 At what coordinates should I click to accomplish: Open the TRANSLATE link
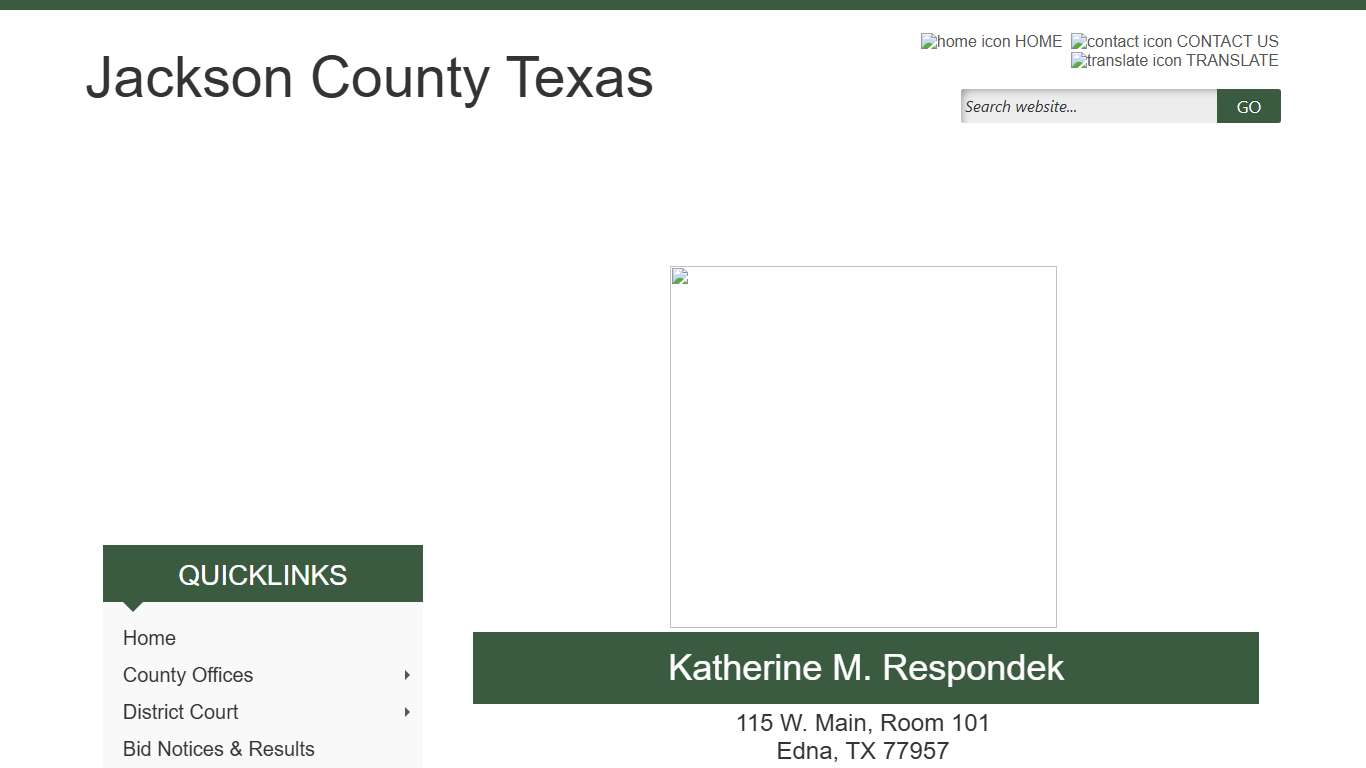tap(1232, 61)
